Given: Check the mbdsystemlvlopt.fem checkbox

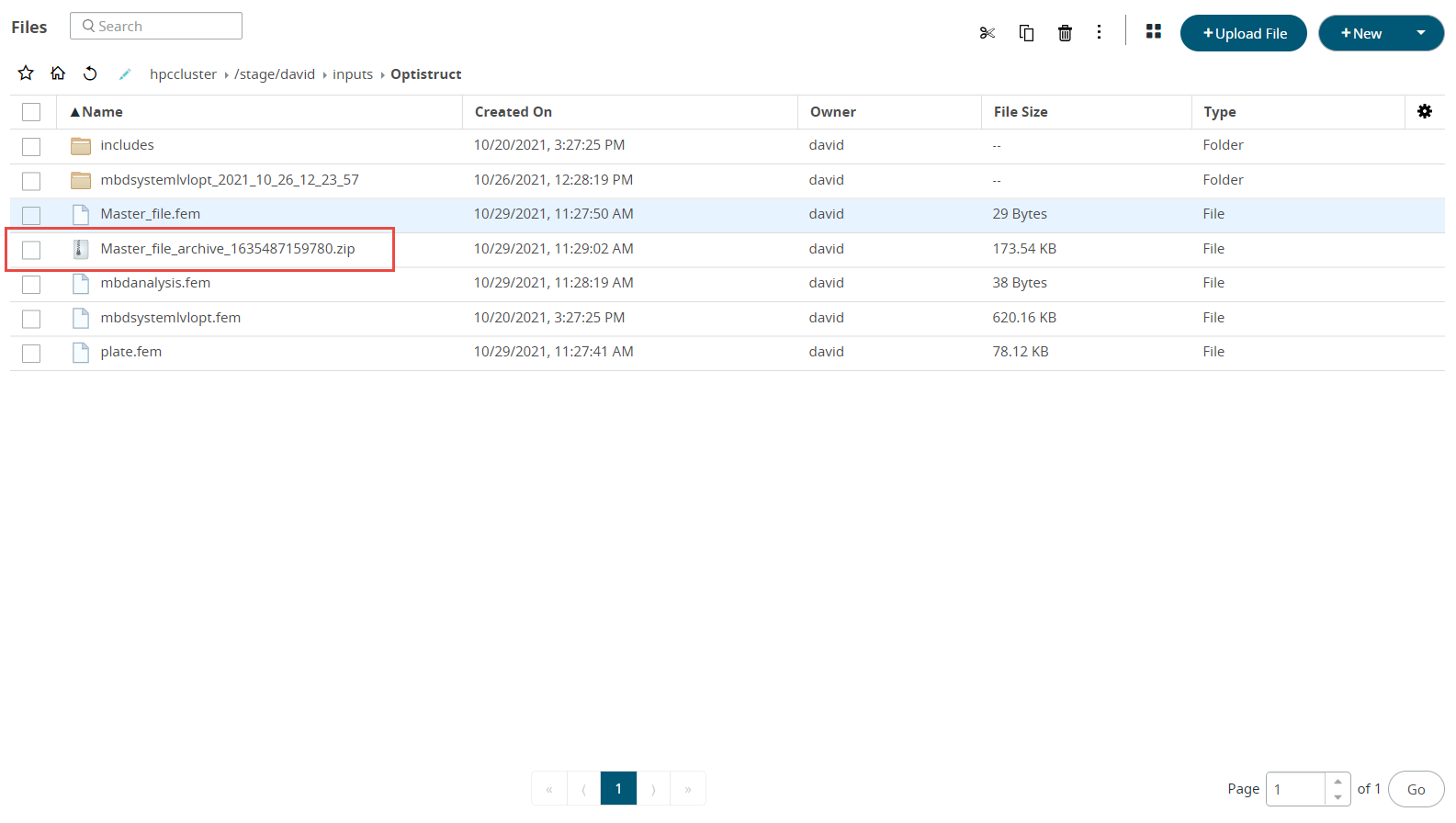Looking at the screenshot, I should click(x=31, y=319).
